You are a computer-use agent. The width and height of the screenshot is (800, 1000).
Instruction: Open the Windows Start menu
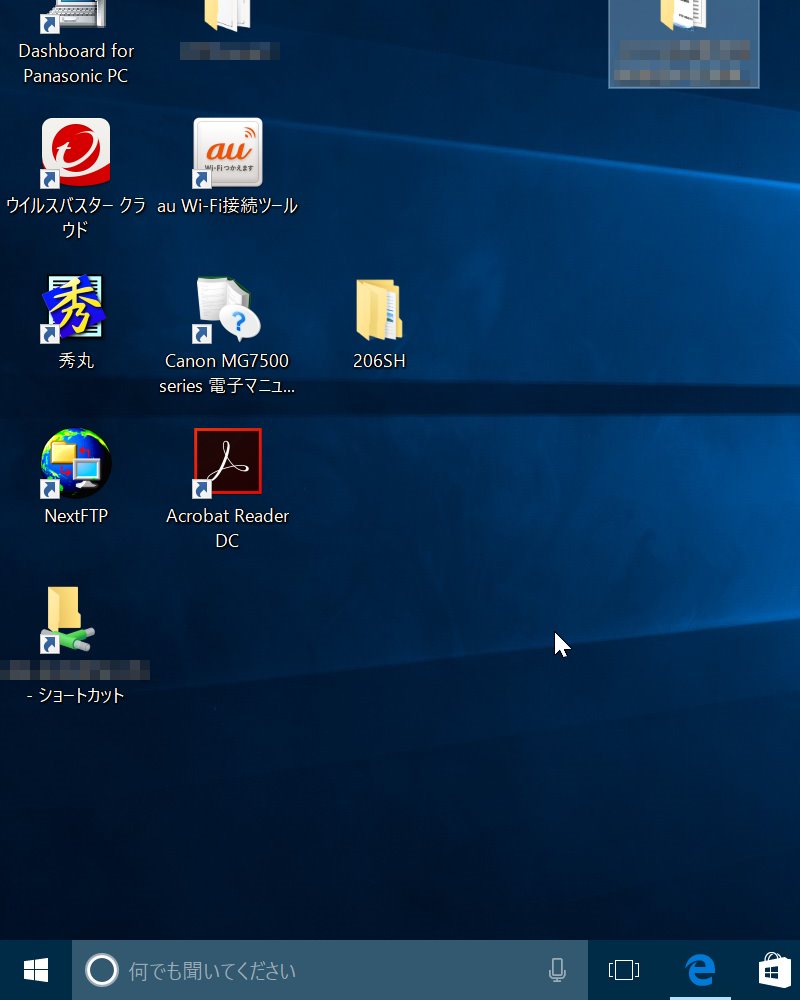36,971
